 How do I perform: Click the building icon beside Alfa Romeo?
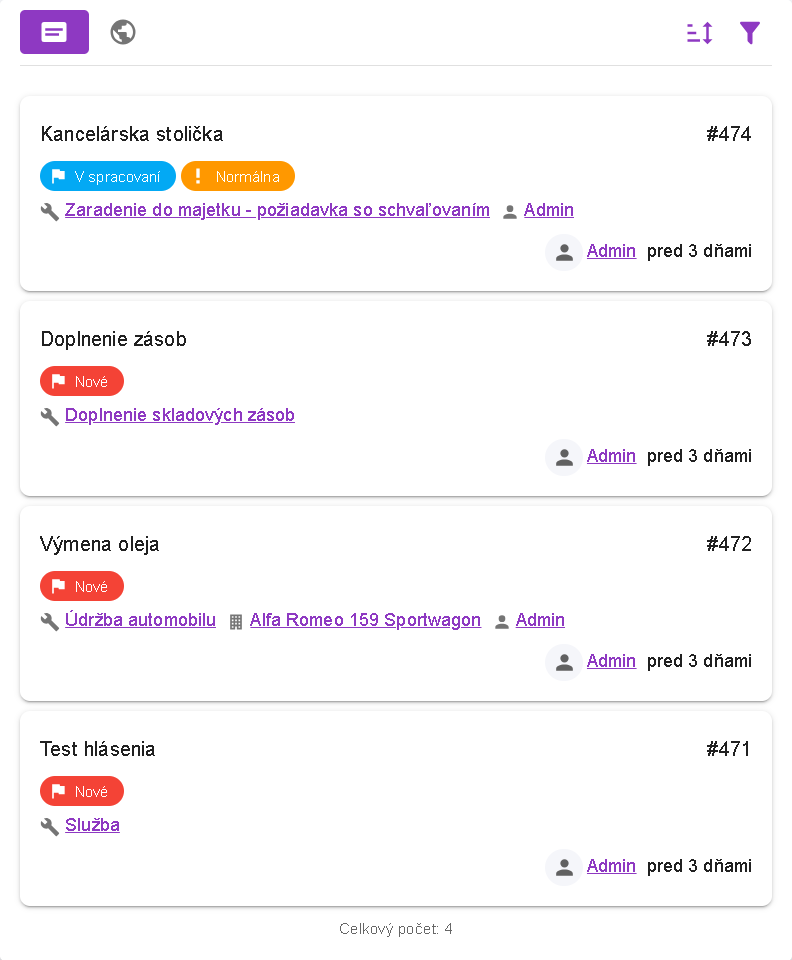tap(236, 621)
